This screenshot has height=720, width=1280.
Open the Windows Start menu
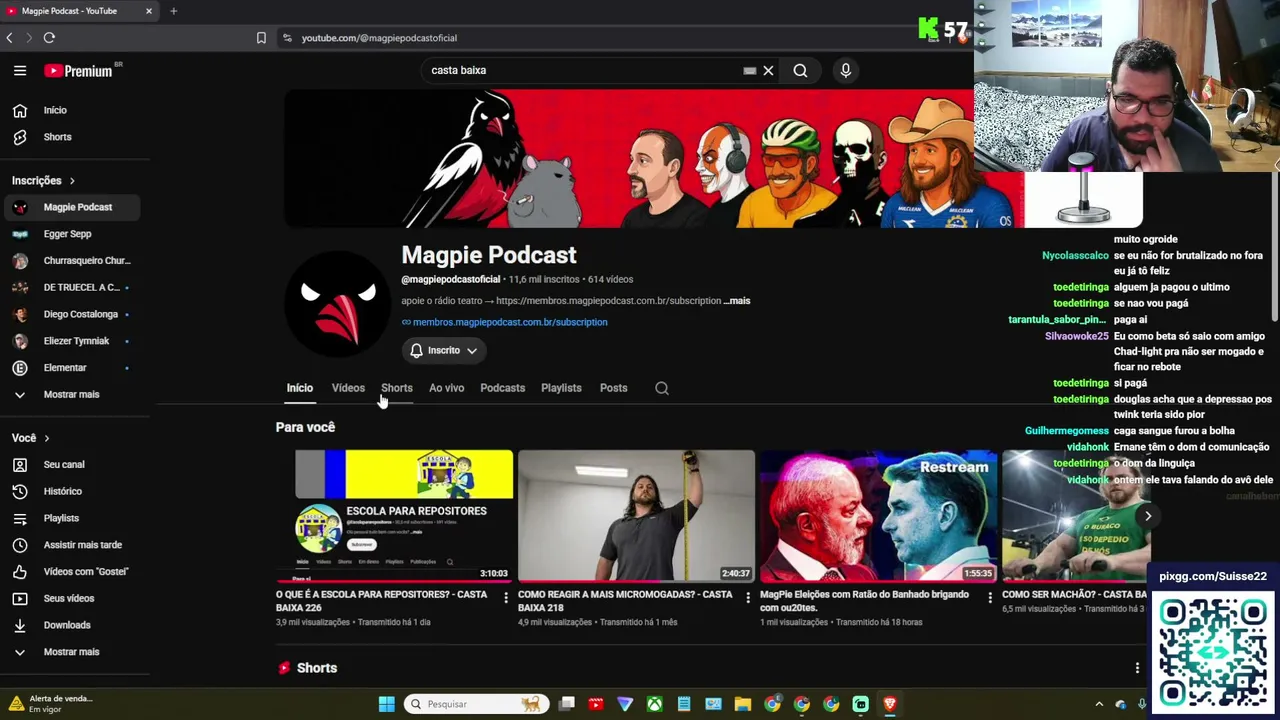pyautogui.click(x=387, y=704)
